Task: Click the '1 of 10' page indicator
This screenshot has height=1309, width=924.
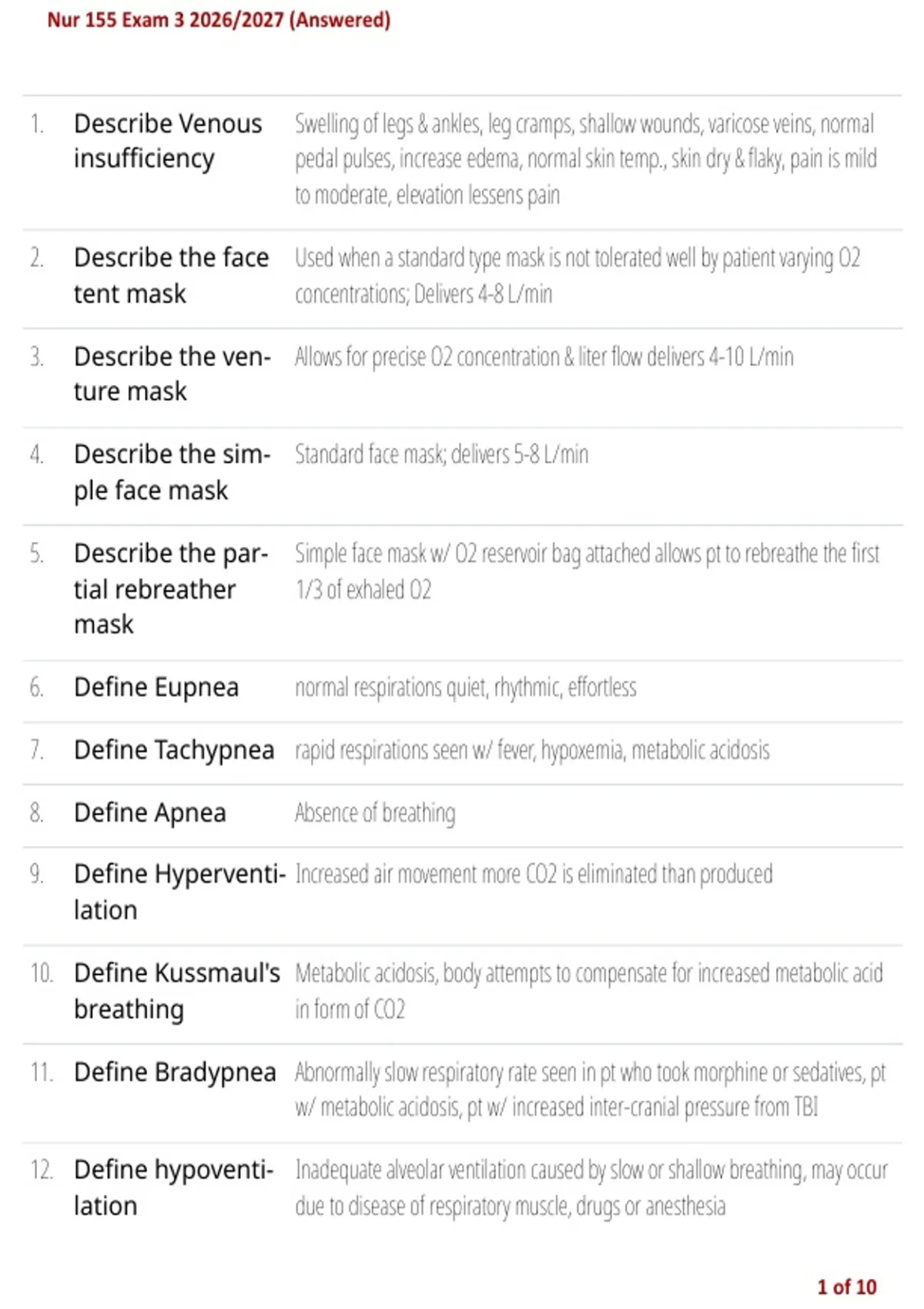Action: pyautogui.click(x=847, y=1287)
